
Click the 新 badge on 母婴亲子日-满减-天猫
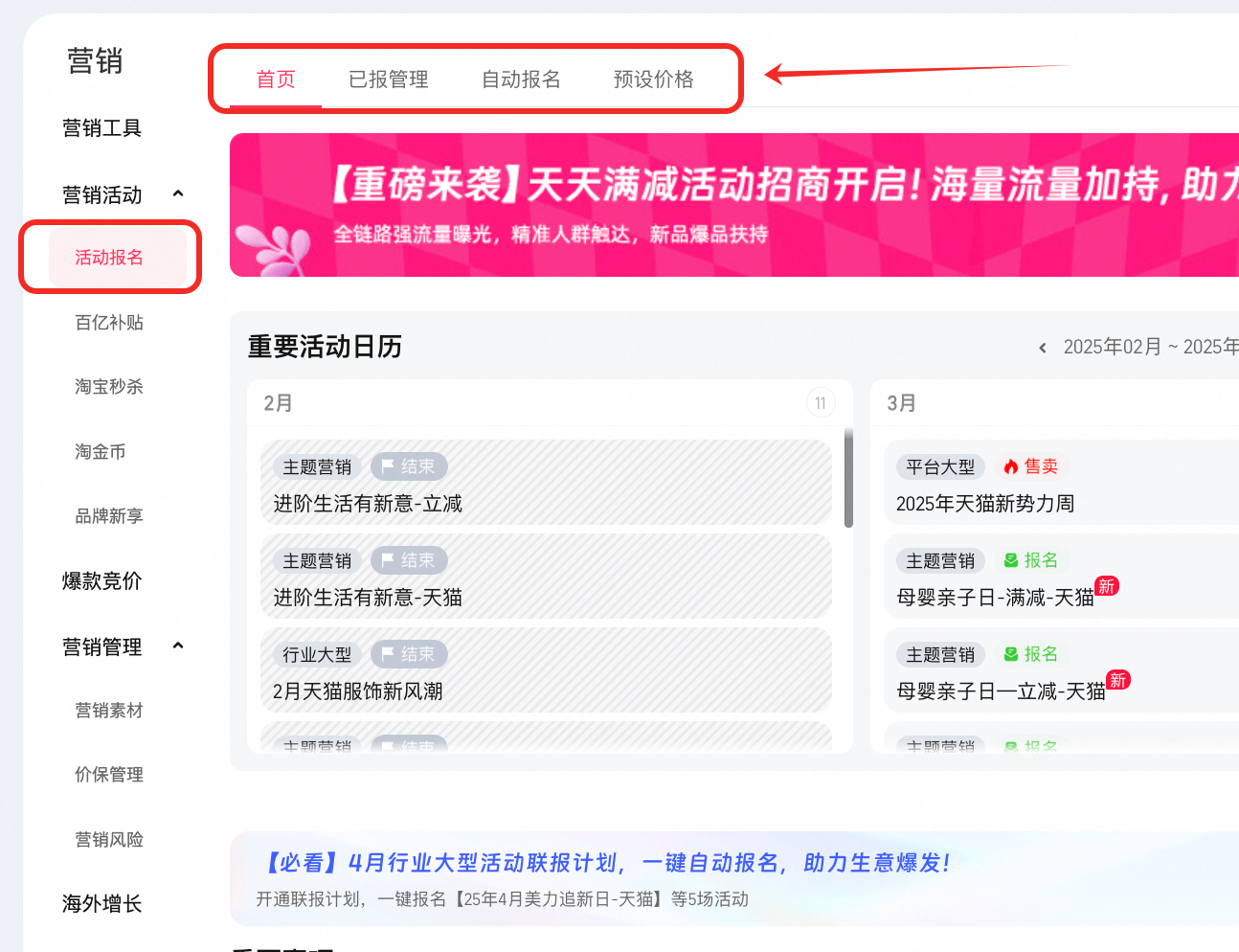pos(1107,586)
